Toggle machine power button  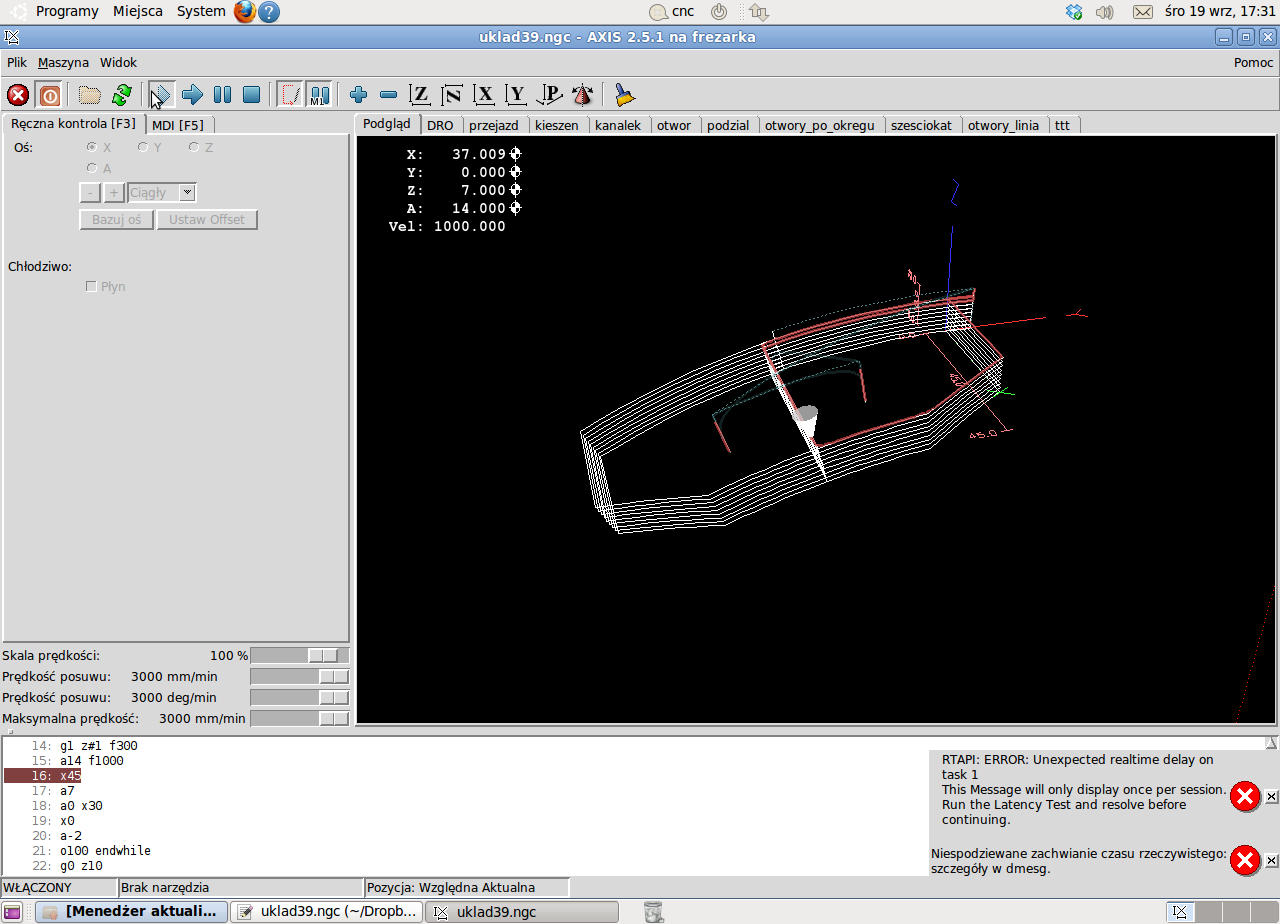click(x=49, y=95)
